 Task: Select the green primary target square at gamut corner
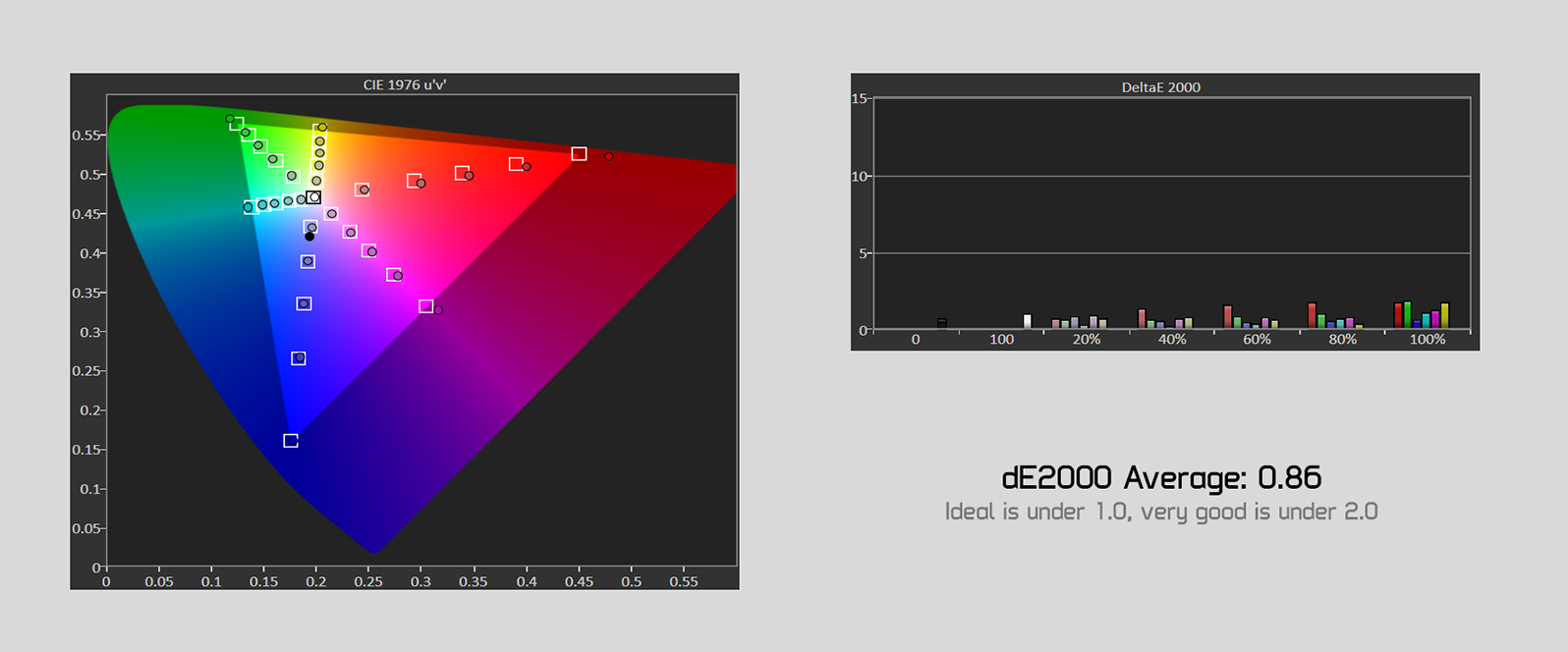[236, 124]
